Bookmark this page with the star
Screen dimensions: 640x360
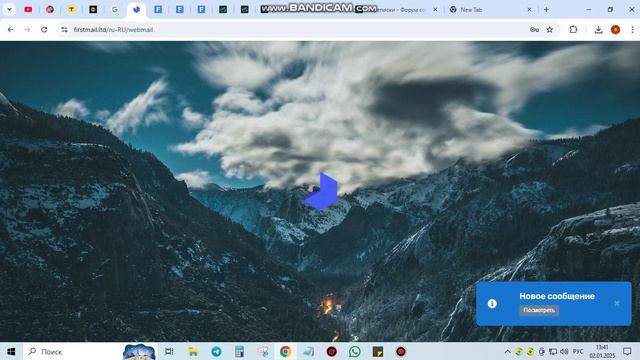click(x=550, y=29)
